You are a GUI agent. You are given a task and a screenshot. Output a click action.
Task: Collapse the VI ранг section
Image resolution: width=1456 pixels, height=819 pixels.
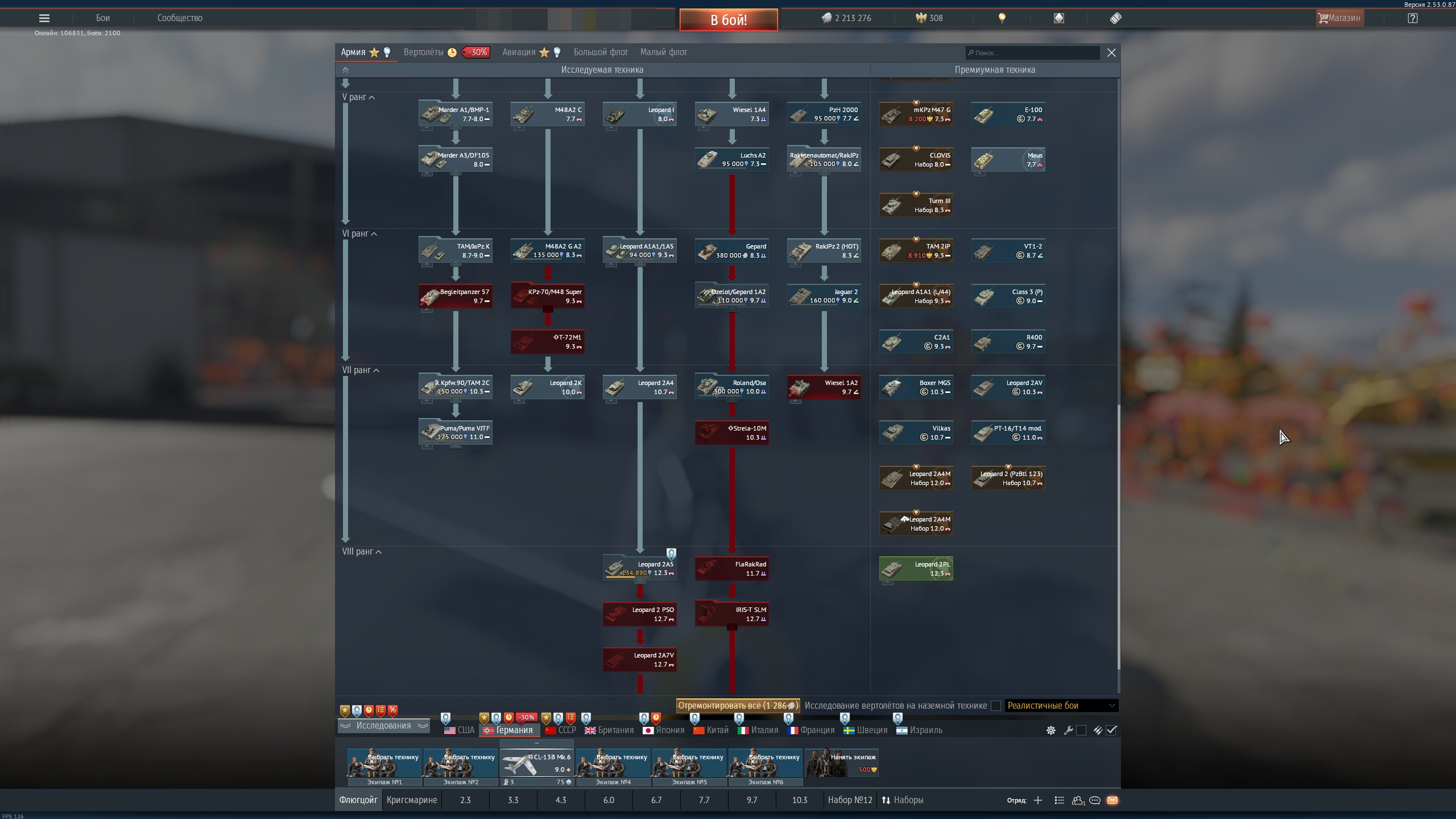359,234
